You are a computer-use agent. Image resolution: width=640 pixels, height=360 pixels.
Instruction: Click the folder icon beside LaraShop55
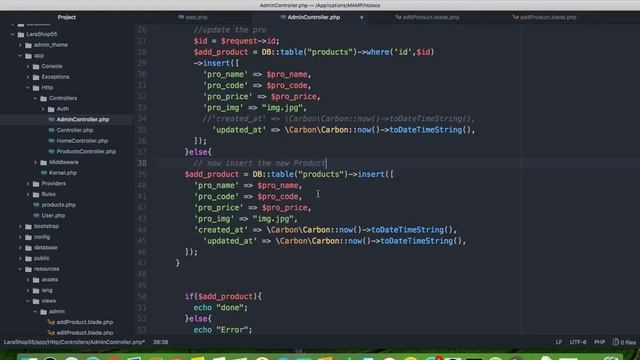pos(21,34)
